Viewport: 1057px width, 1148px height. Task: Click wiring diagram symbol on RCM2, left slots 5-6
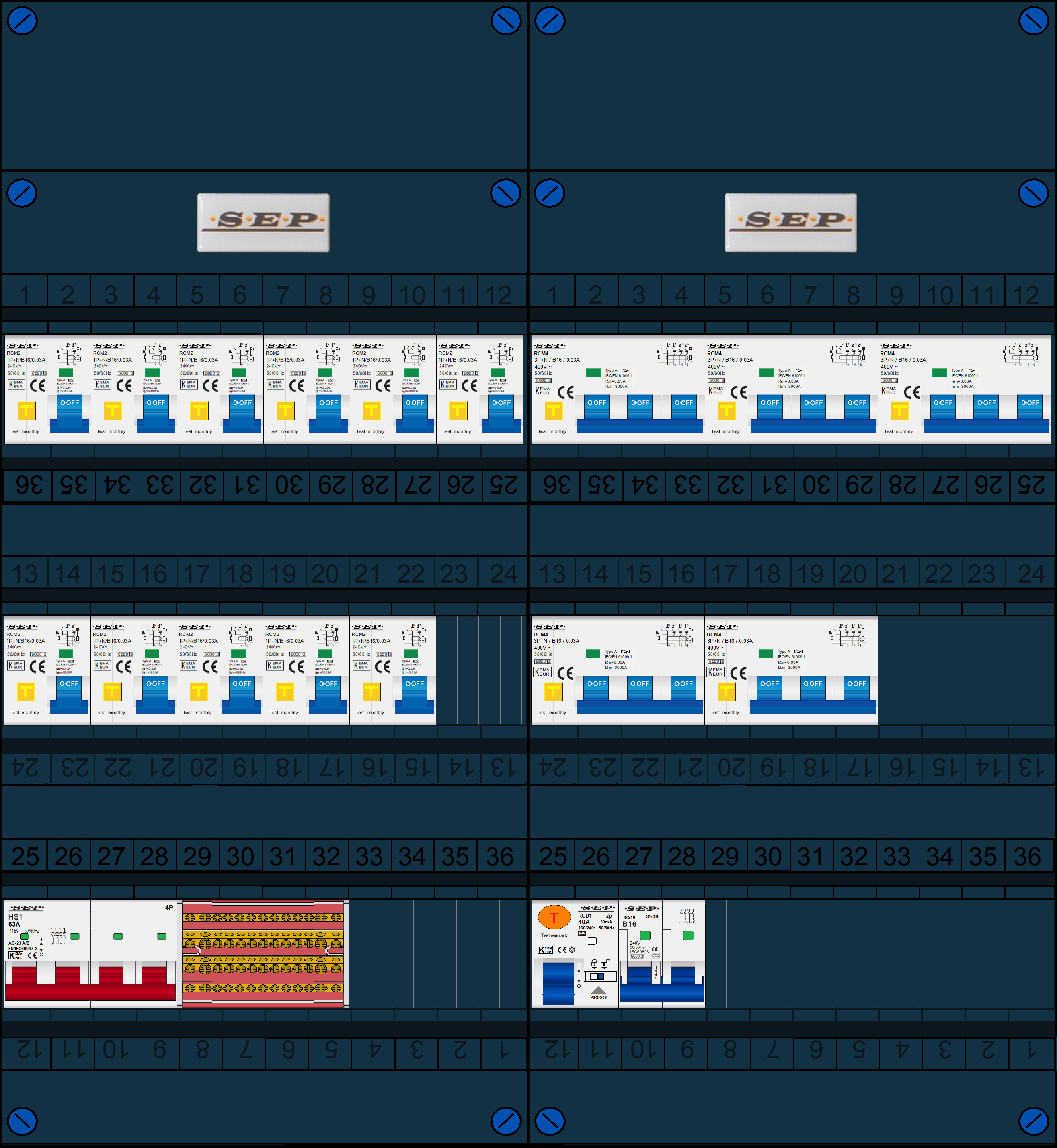tap(242, 354)
